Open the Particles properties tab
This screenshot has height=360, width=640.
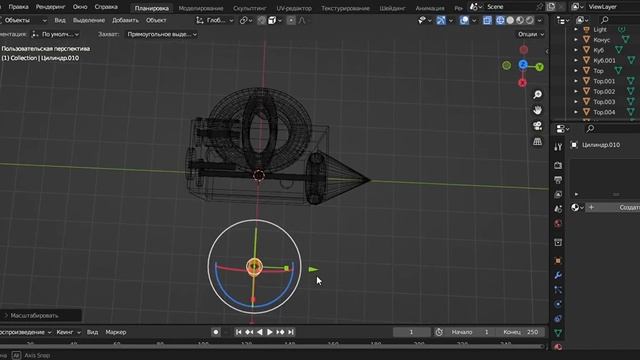(x=558, y=290)
